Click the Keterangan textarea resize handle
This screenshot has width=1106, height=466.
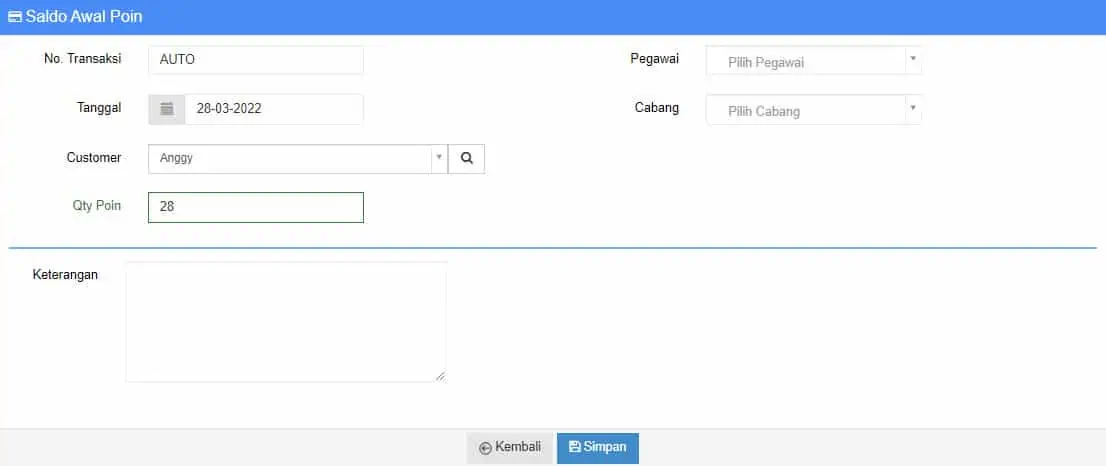point(441,376)
